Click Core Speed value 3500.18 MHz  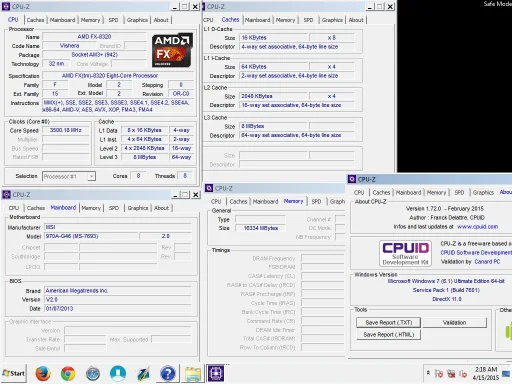(x=66, y=130)
